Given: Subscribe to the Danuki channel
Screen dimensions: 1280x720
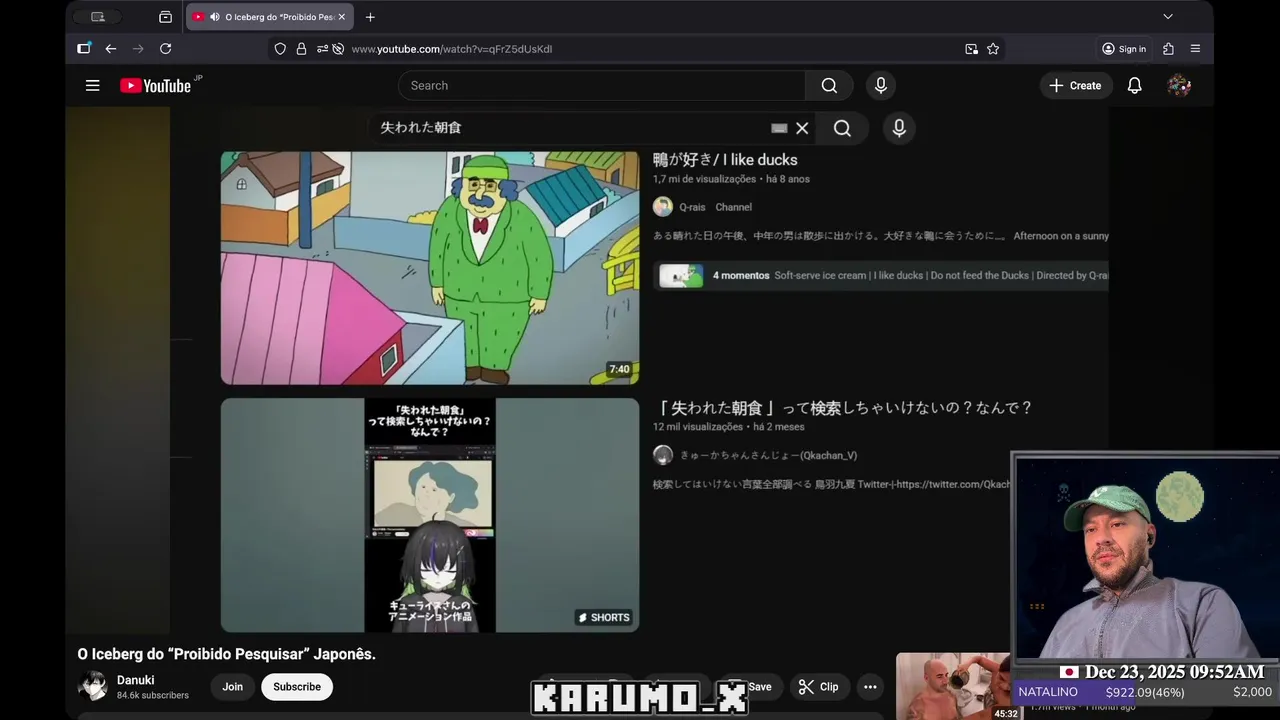Looking at the screenshot, I should click(x=297, y=687).
